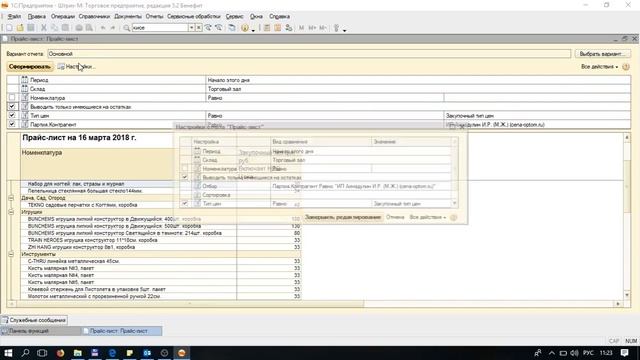Open Microsoft Edge from the taskbar

point(112,353)
